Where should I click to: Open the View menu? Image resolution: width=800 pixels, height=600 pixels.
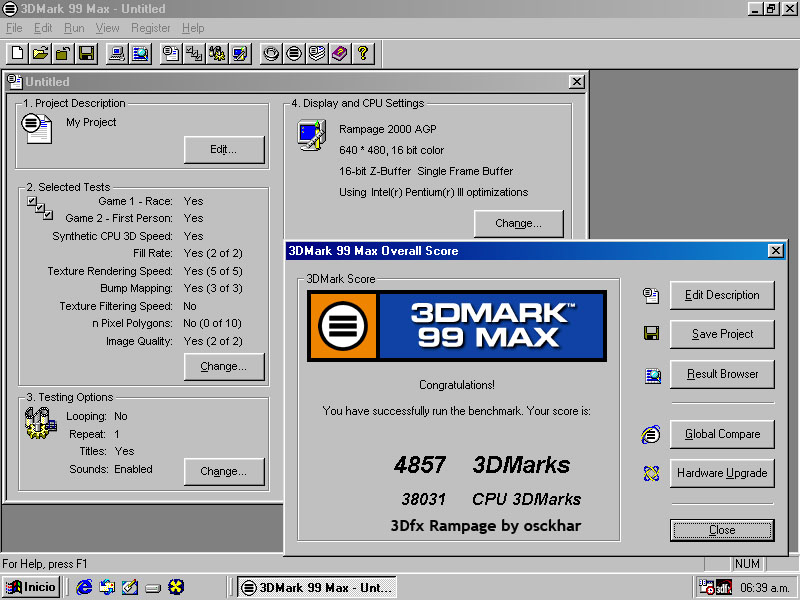(107, 28)
